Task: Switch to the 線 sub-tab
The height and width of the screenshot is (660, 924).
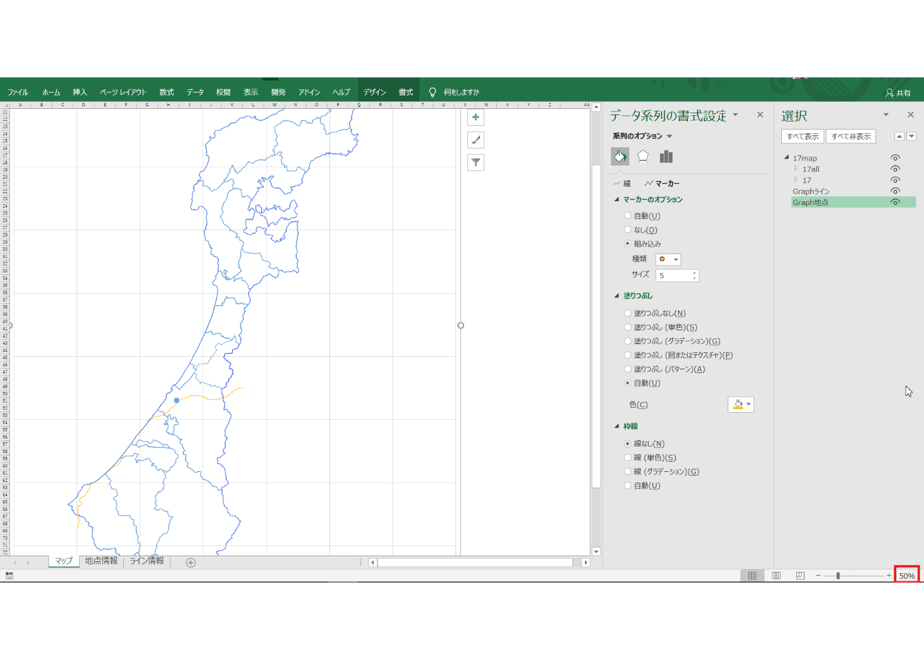Action: tap(622, 183)
